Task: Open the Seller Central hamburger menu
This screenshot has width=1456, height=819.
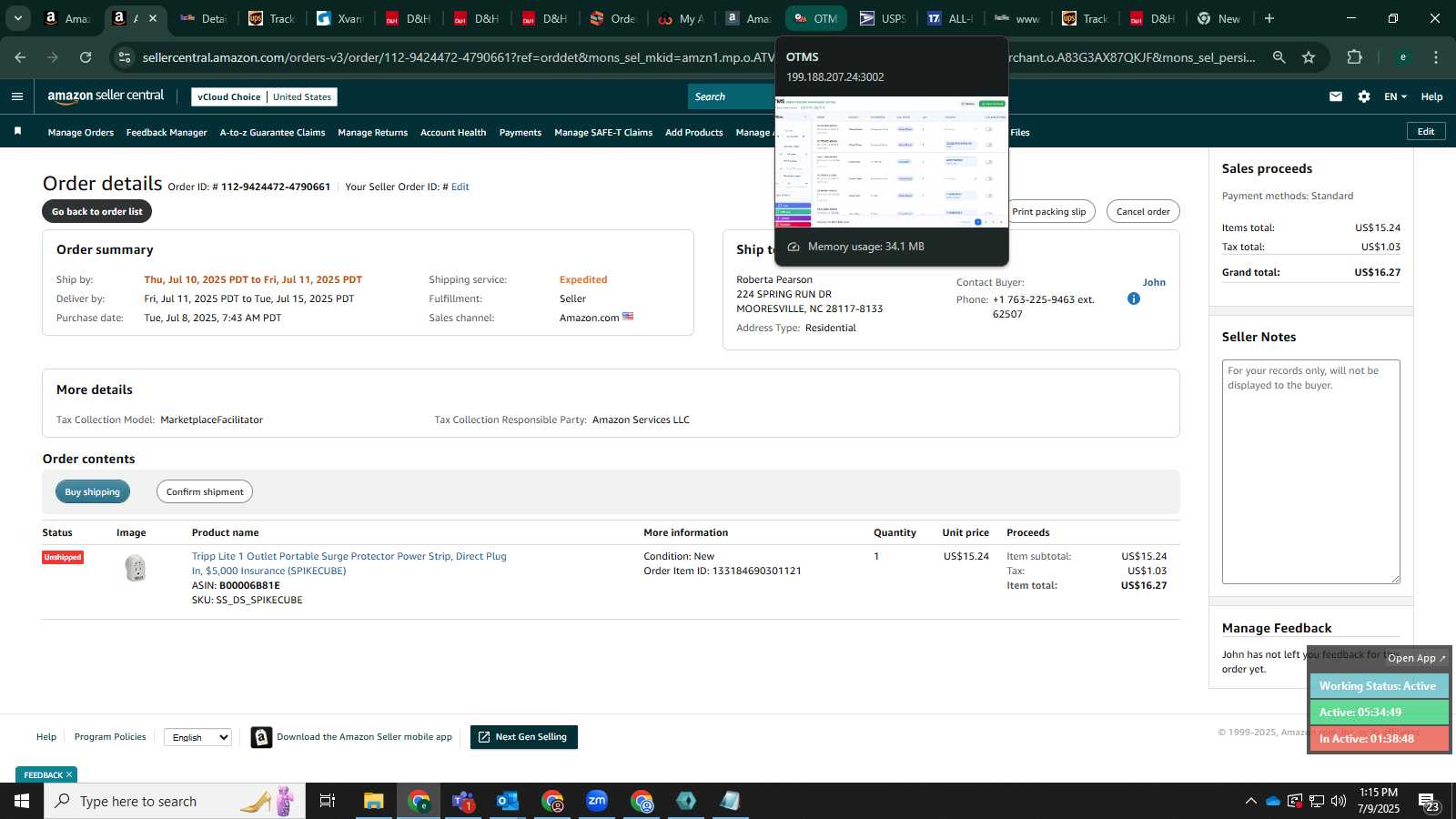Action: [17, 96]
